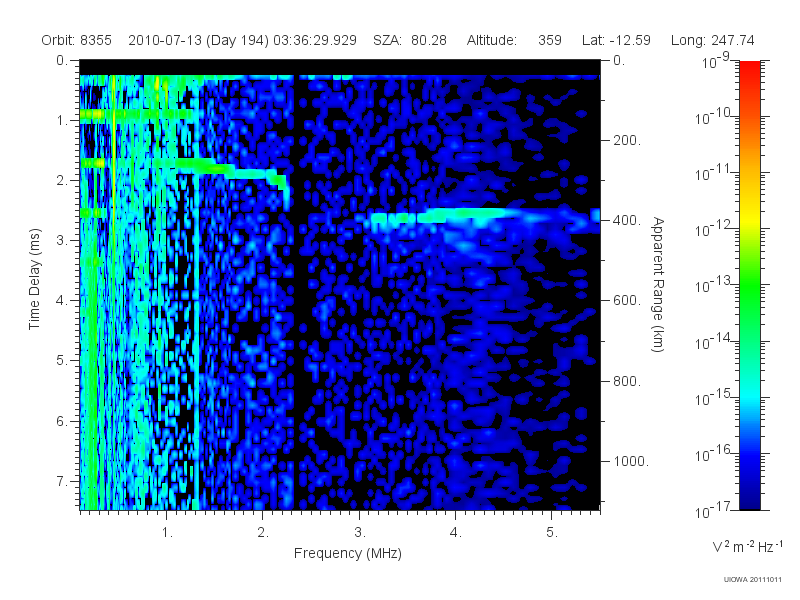Click the 'Long: 247.74' text

712,40
